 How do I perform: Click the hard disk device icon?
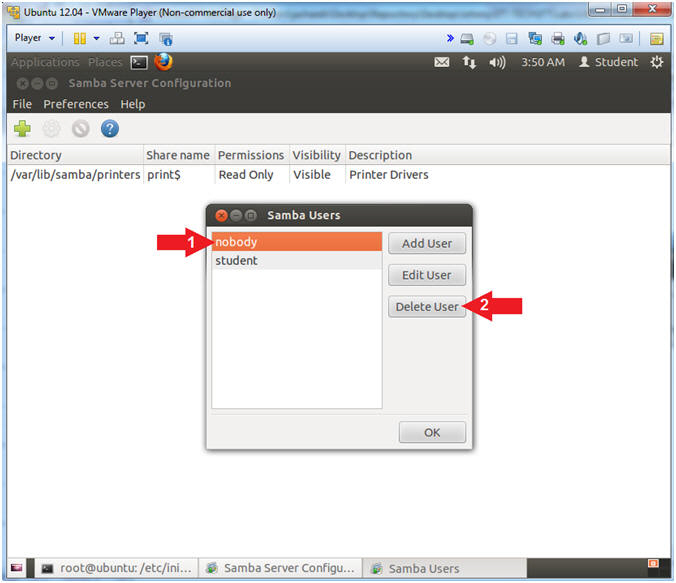(467, 39)
